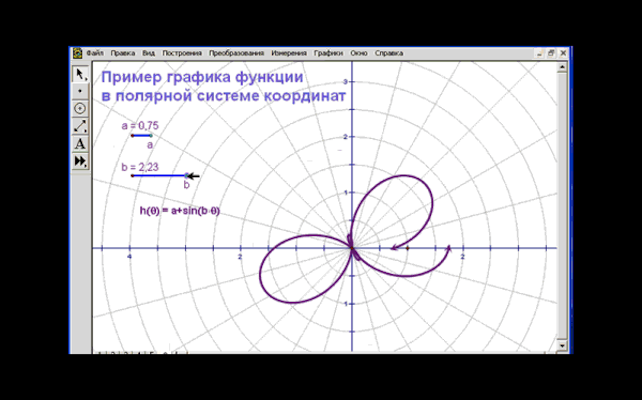Click the left fixed endpoint of slider b
Screen dimensions: 642x400
point(132,176)
